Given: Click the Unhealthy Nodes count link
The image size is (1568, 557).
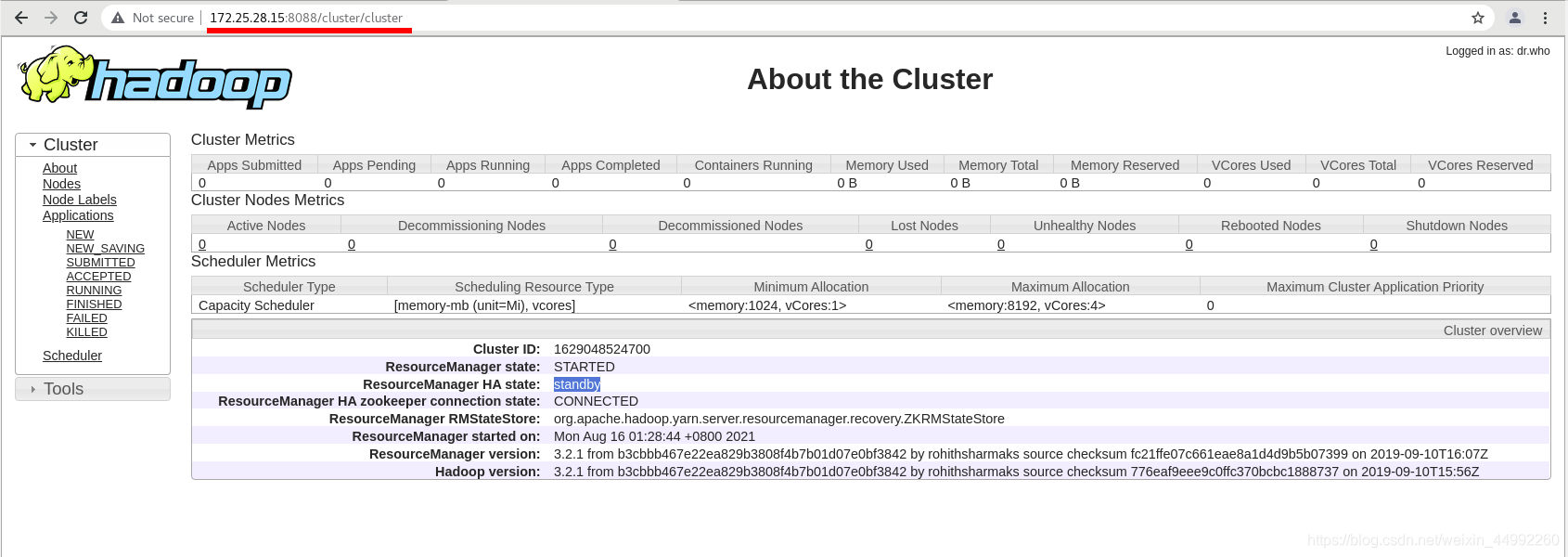Looking at the screenshot, I should [1001, 244].
